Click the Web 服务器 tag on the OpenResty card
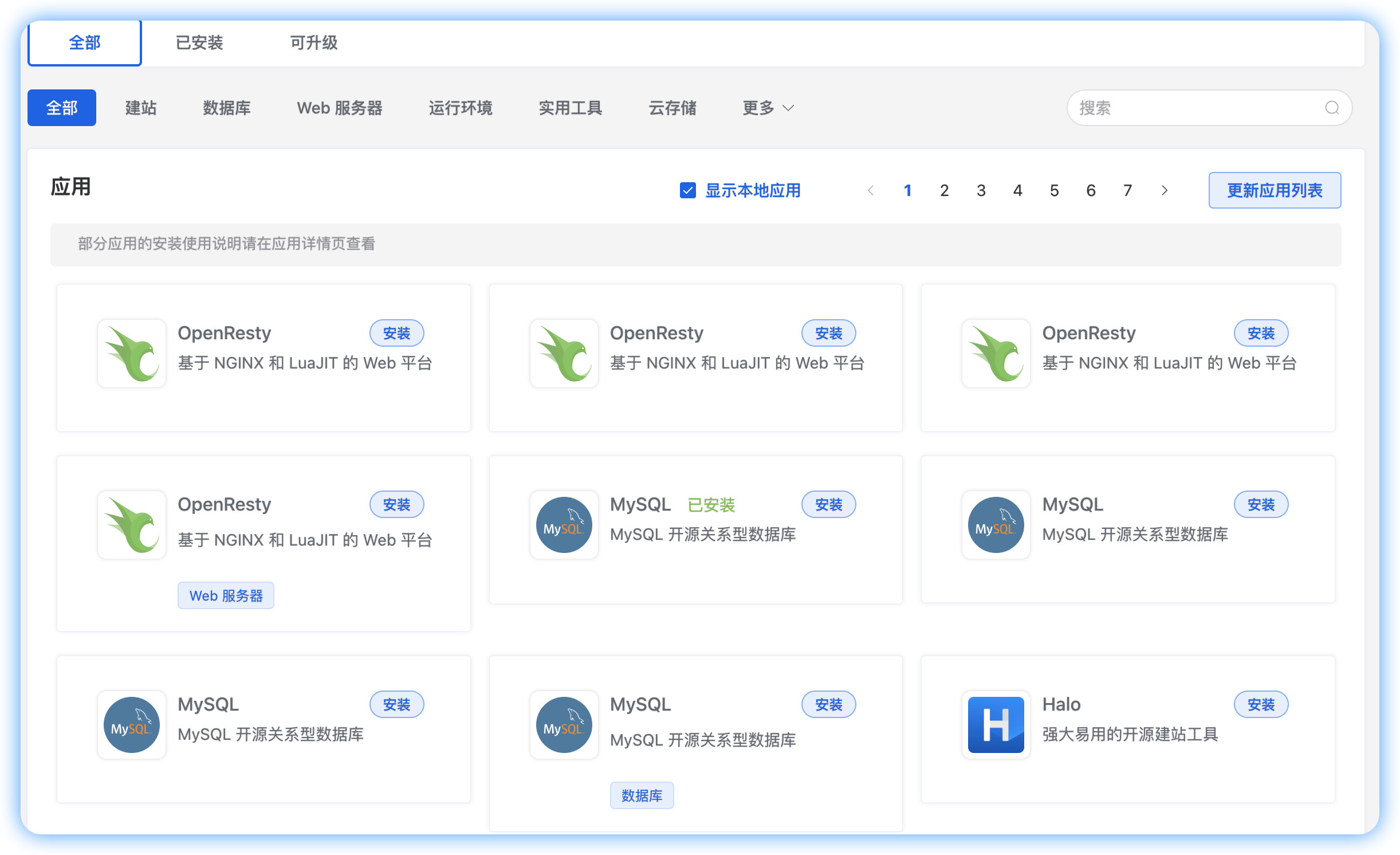 point(226,595)
